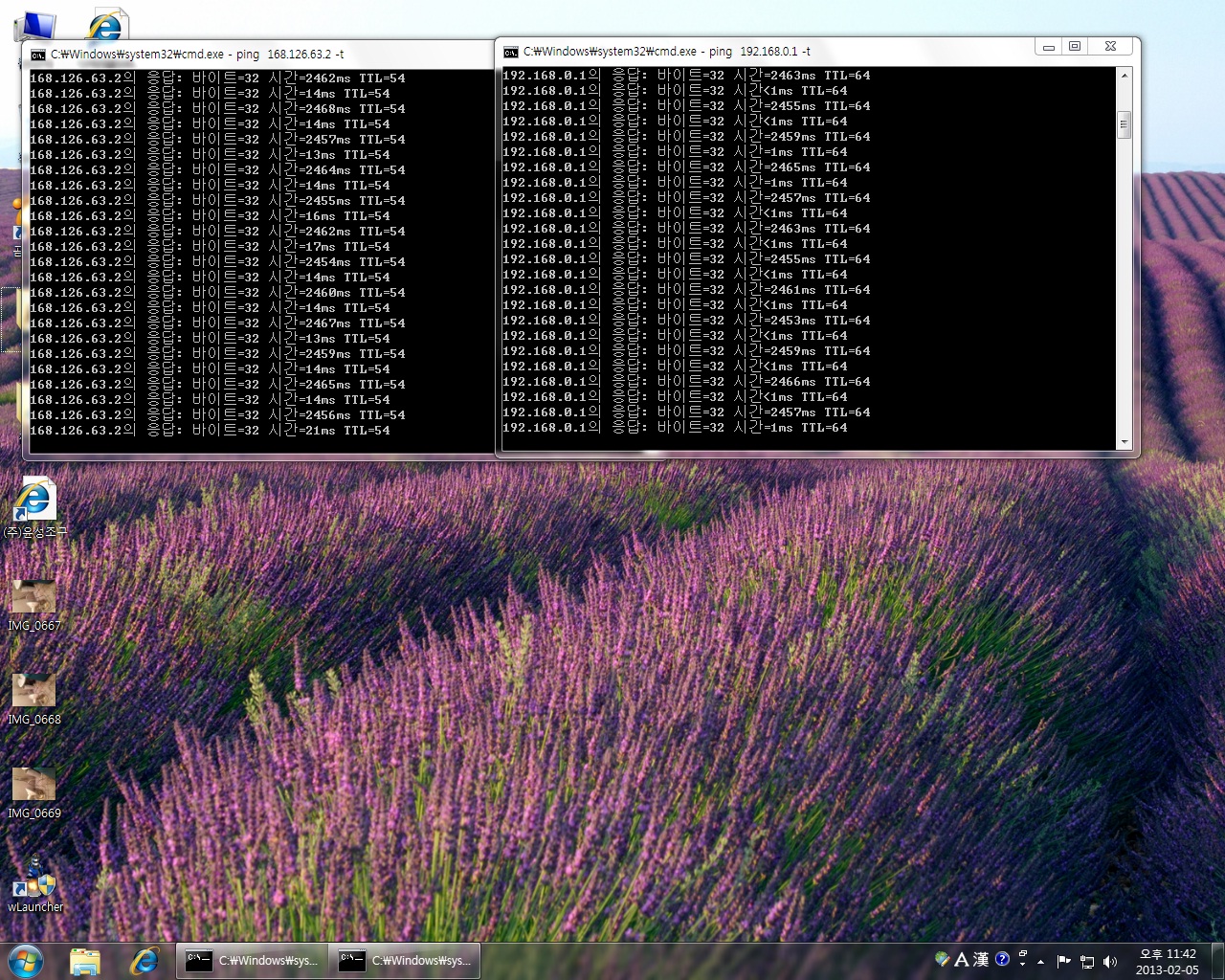Click the title text 'ping 192.168.0.1 -t'

point(760,52)
